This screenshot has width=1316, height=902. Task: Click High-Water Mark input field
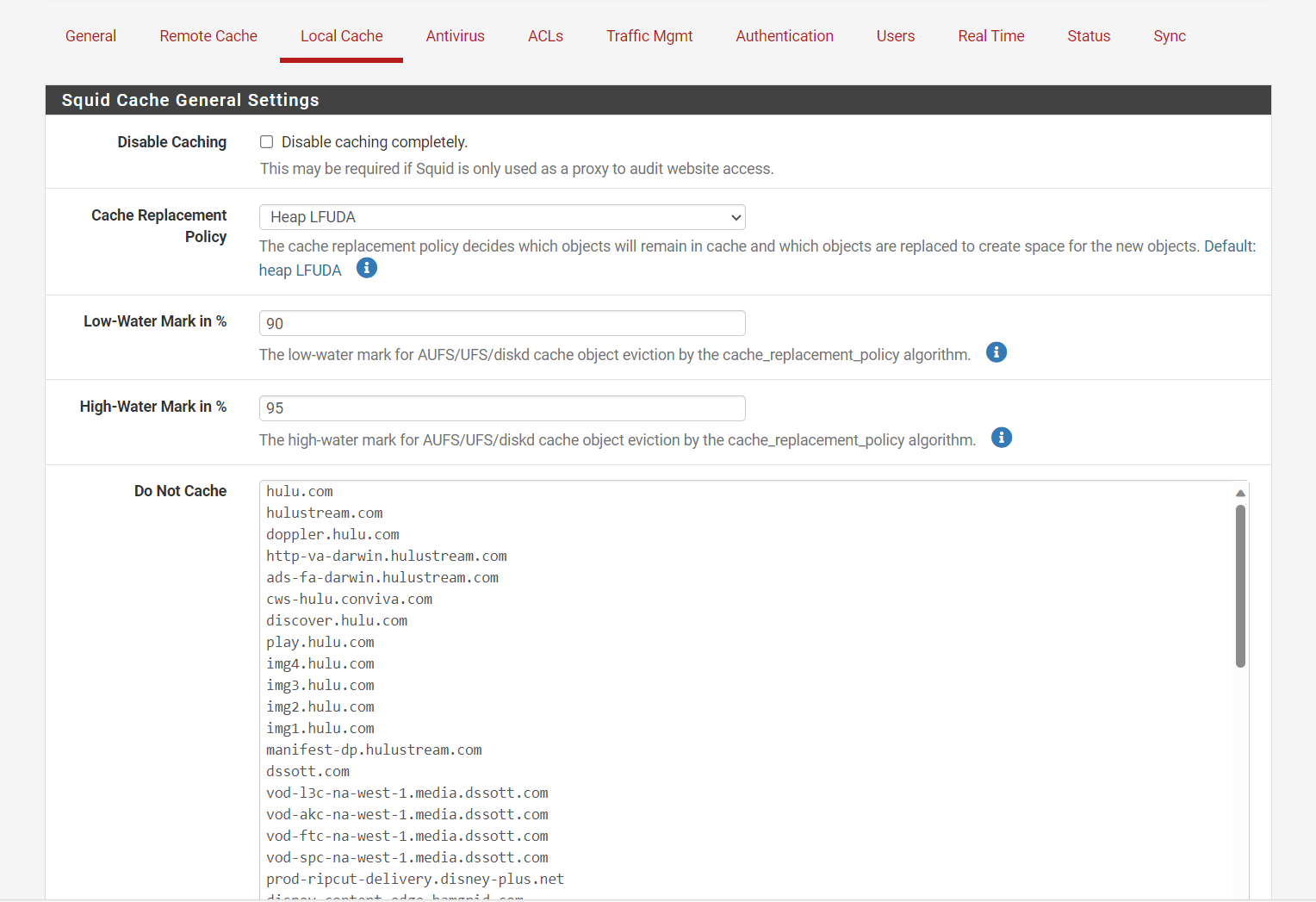[502, 408]
